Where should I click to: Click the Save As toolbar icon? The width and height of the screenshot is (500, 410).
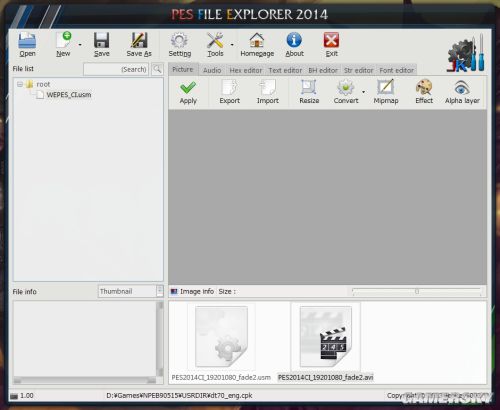point(139,41)
